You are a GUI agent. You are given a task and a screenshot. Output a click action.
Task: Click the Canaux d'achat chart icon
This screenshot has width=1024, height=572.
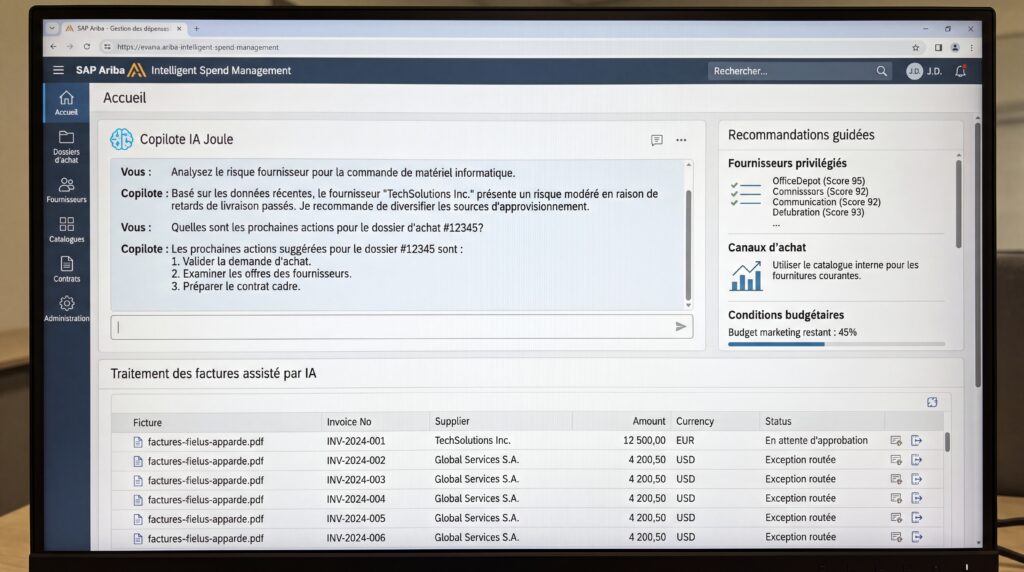tap(746, 276)
